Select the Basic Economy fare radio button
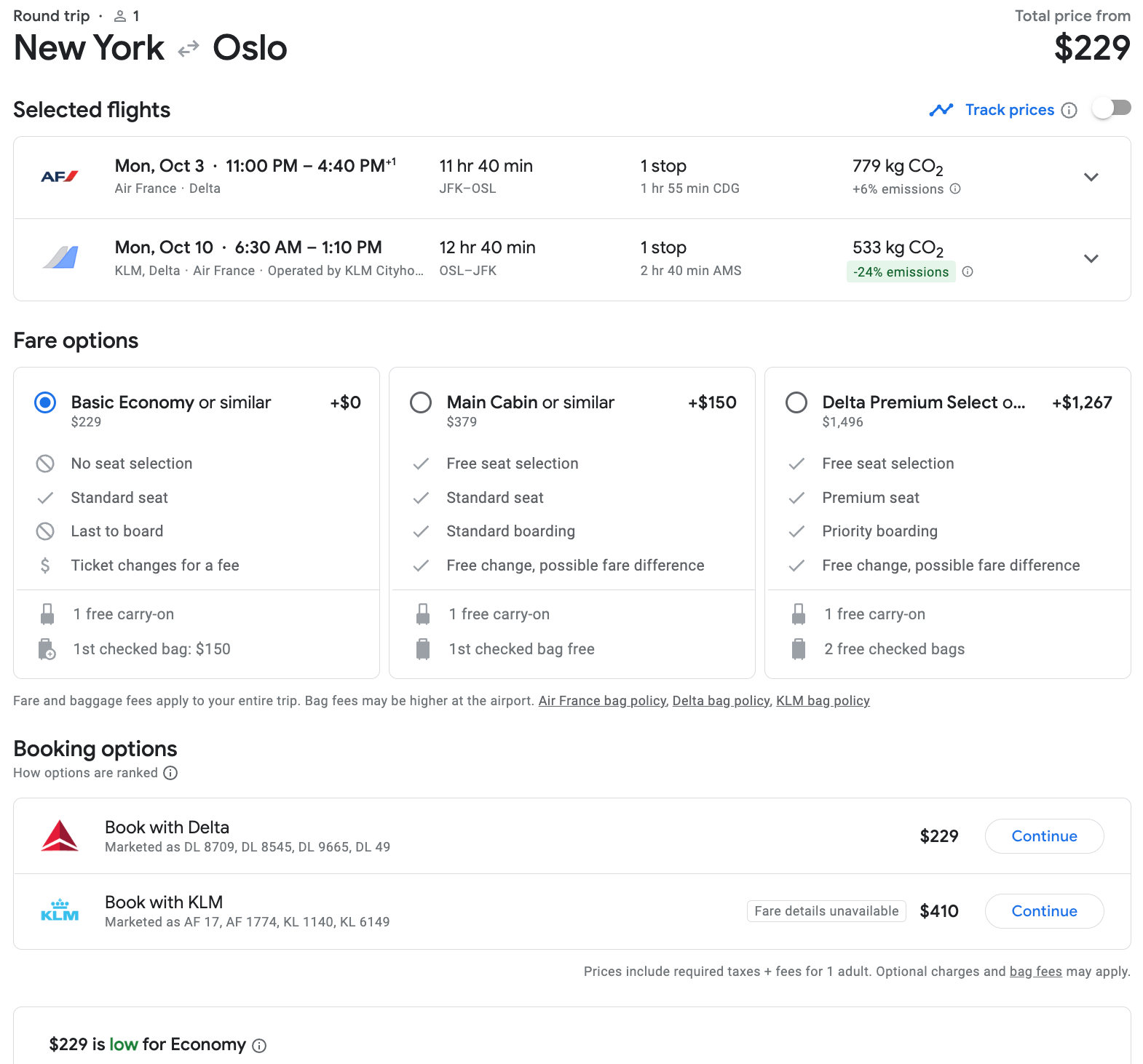Image resolution: width=1143 pixels, height=1064 pixels. tap(45, 402)
